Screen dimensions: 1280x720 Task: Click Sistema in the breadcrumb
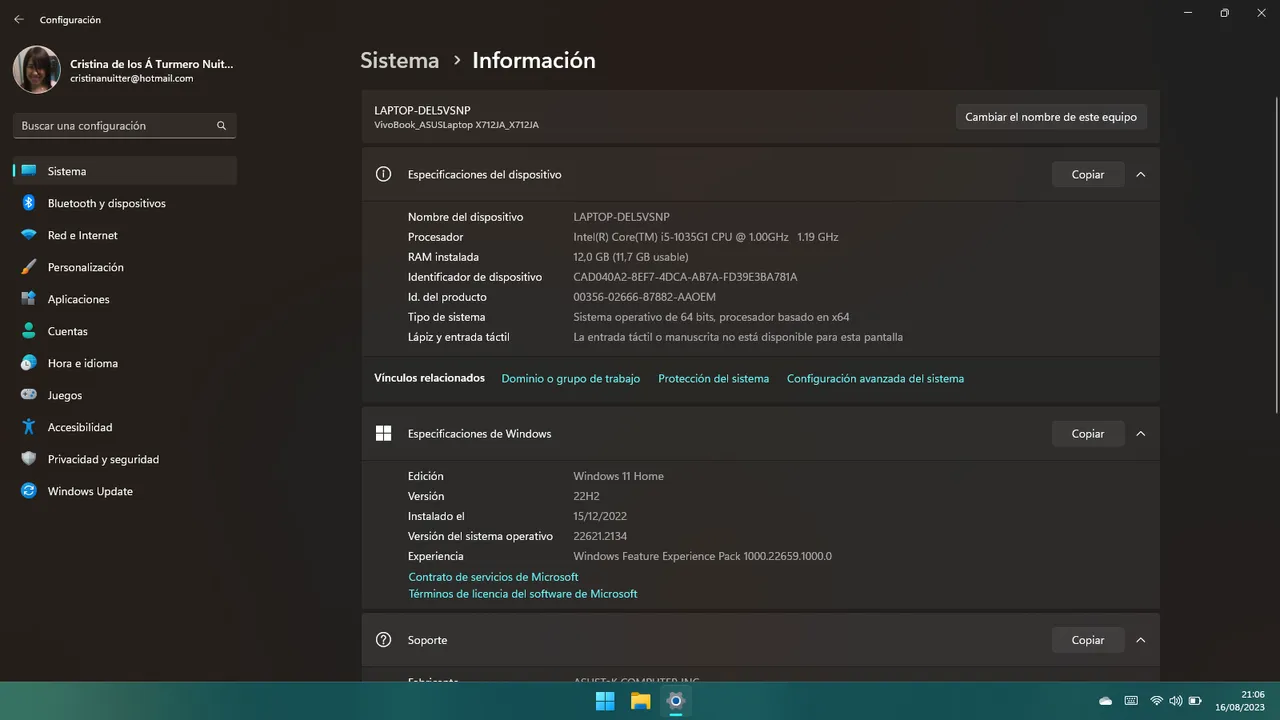coord(399,60)
